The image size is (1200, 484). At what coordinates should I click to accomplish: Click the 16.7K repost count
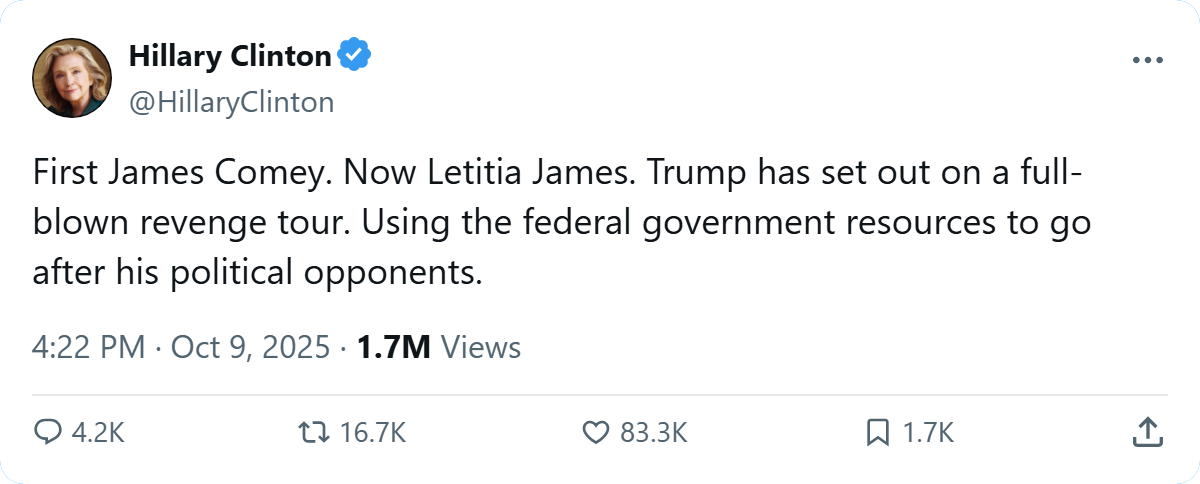[x=371, y=433]
